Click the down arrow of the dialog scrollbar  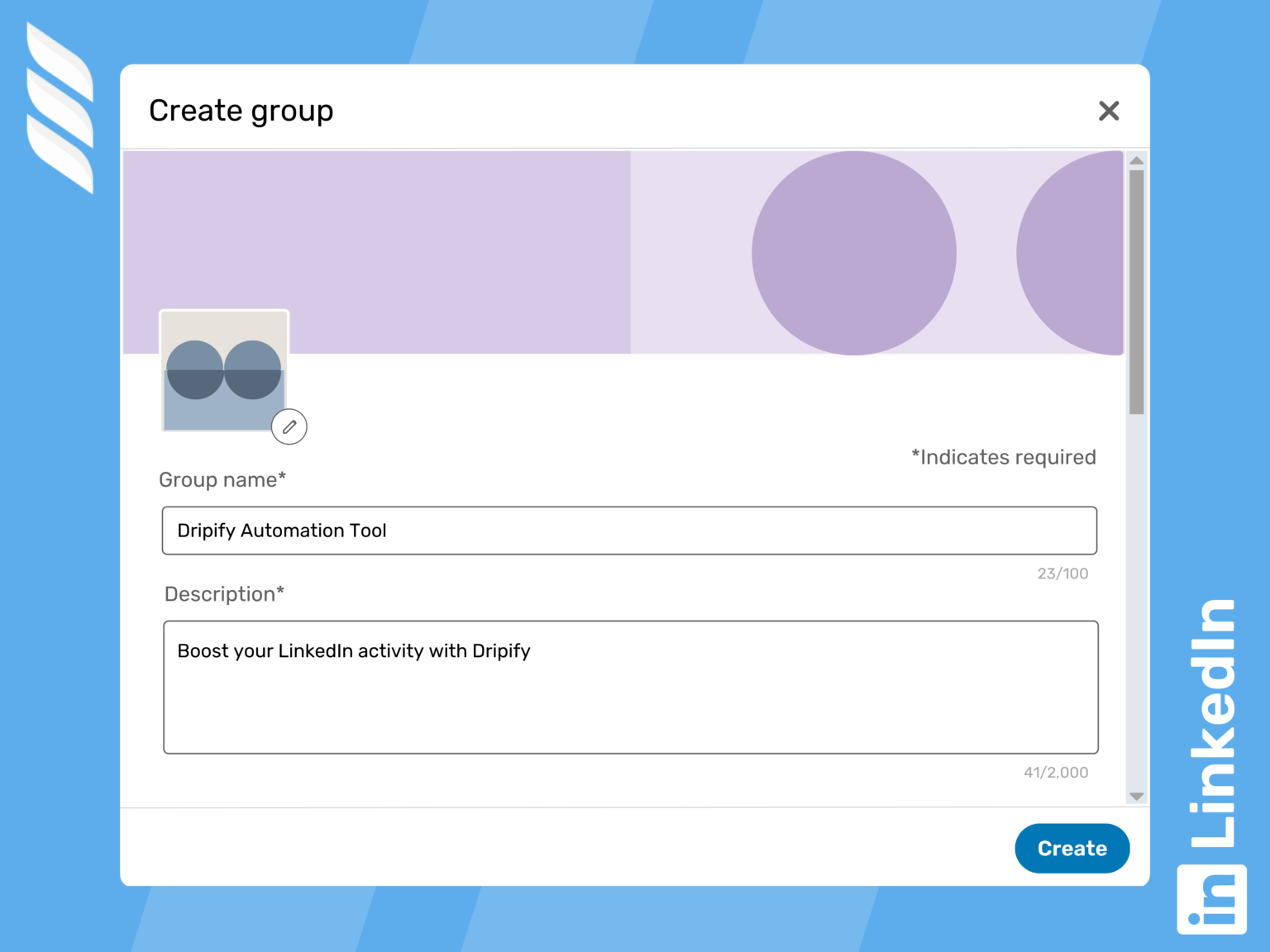[x=1135, y=794]
